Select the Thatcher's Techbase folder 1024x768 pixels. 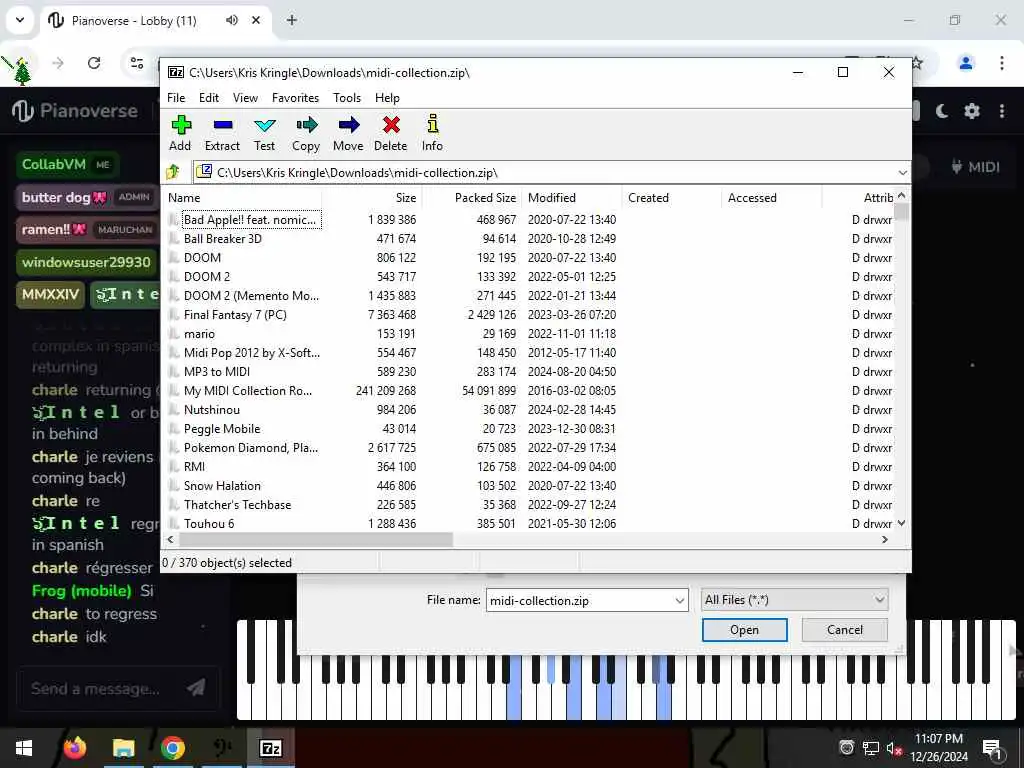(x=237, y=505)
